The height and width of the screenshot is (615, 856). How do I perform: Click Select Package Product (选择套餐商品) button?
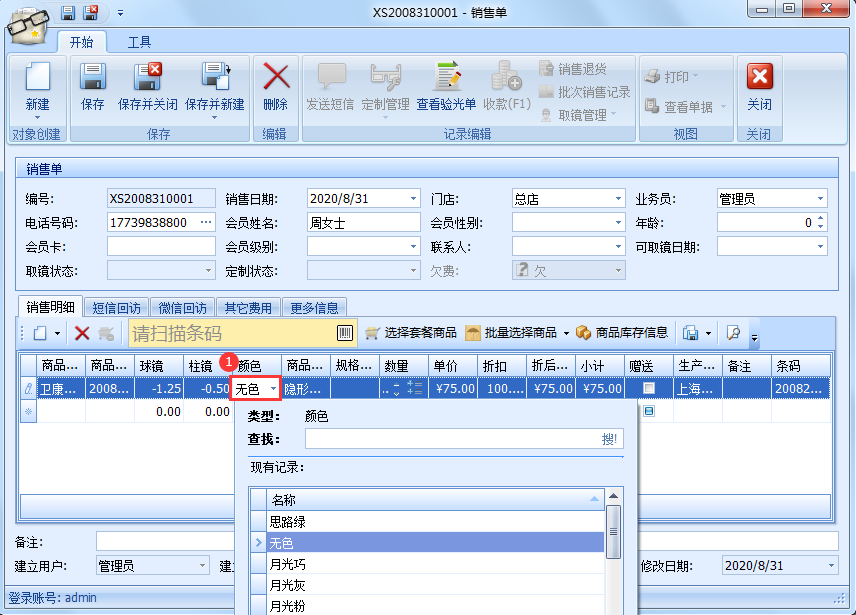point(411,333)
